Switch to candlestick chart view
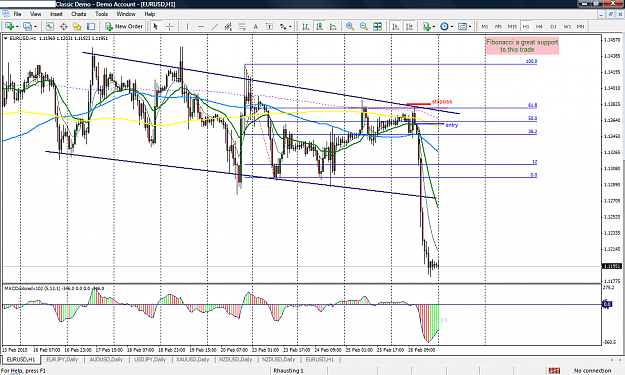The width and height of the screenshot is (625, 375). click(x=319, y=26)
